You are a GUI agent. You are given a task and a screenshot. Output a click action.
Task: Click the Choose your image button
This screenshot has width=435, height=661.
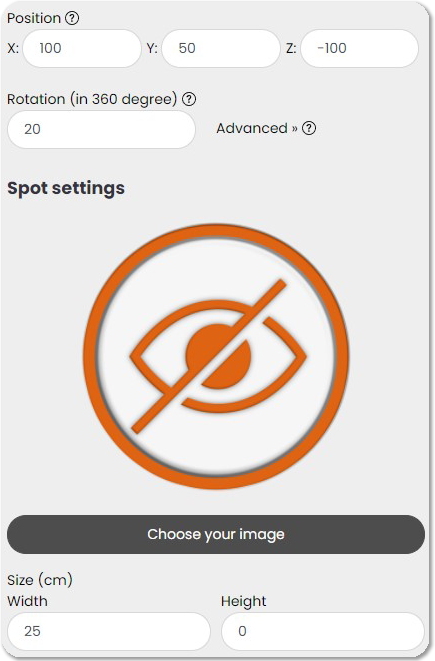pos(216,534)
